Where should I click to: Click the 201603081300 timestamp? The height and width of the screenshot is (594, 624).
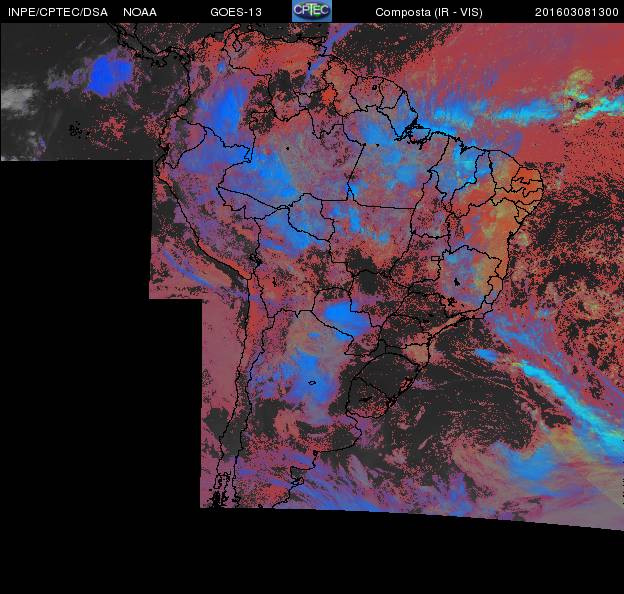pyautogui.click(x=577, y=12)
